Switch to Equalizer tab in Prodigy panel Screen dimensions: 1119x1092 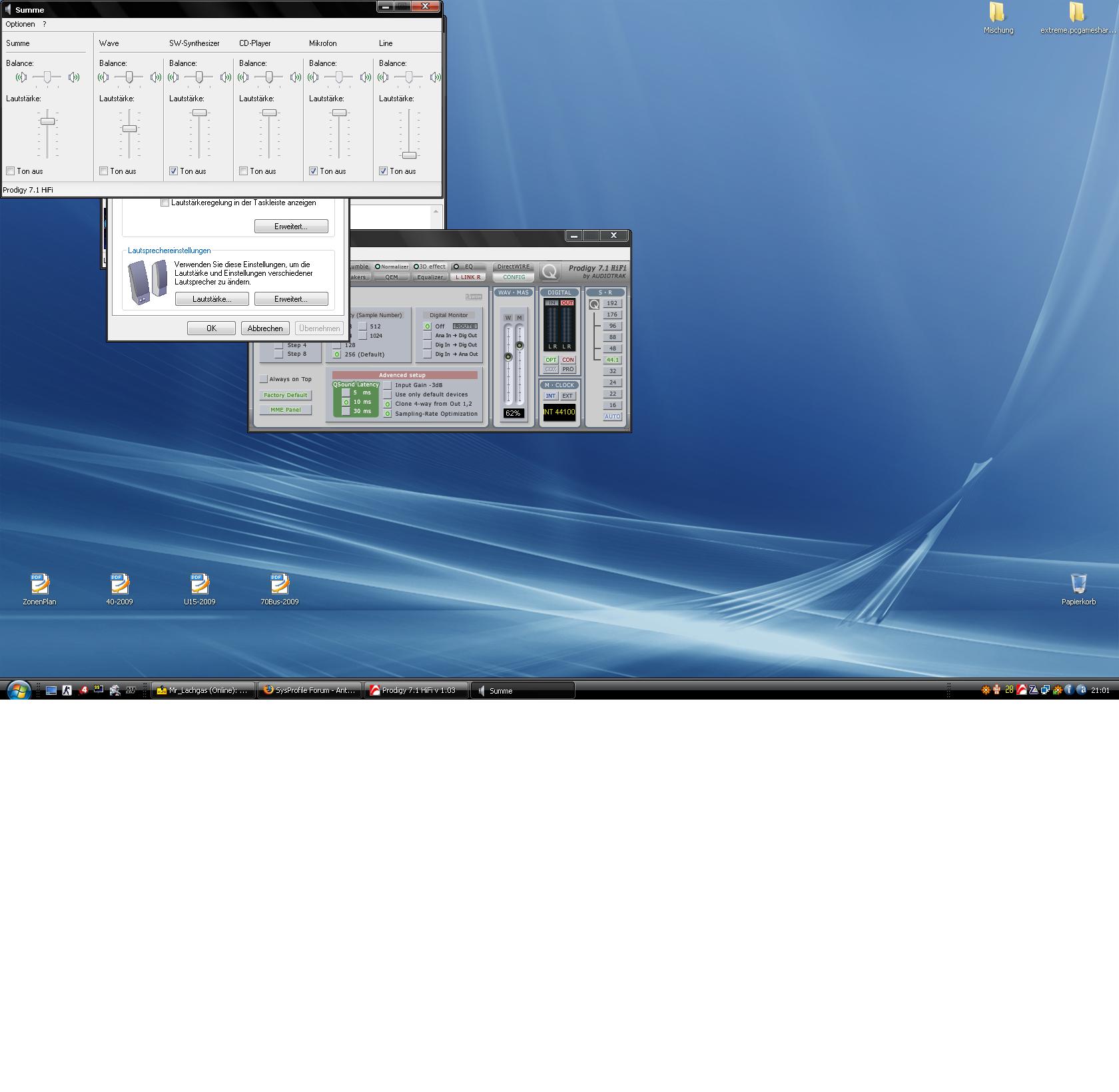click(430, 277)
